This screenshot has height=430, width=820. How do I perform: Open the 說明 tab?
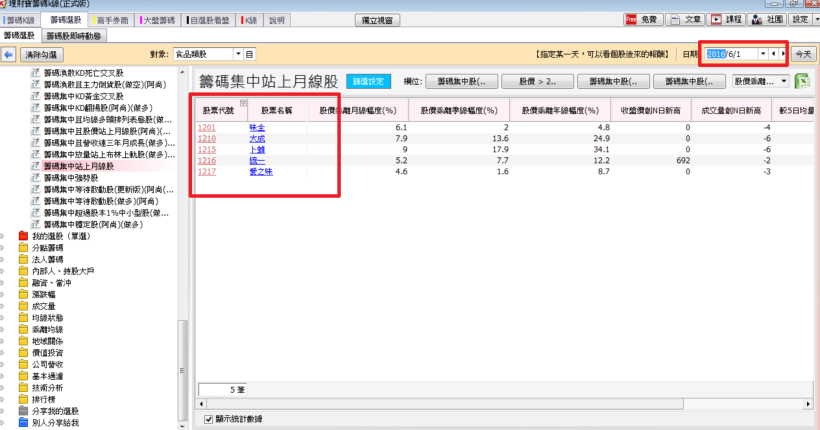277,20
